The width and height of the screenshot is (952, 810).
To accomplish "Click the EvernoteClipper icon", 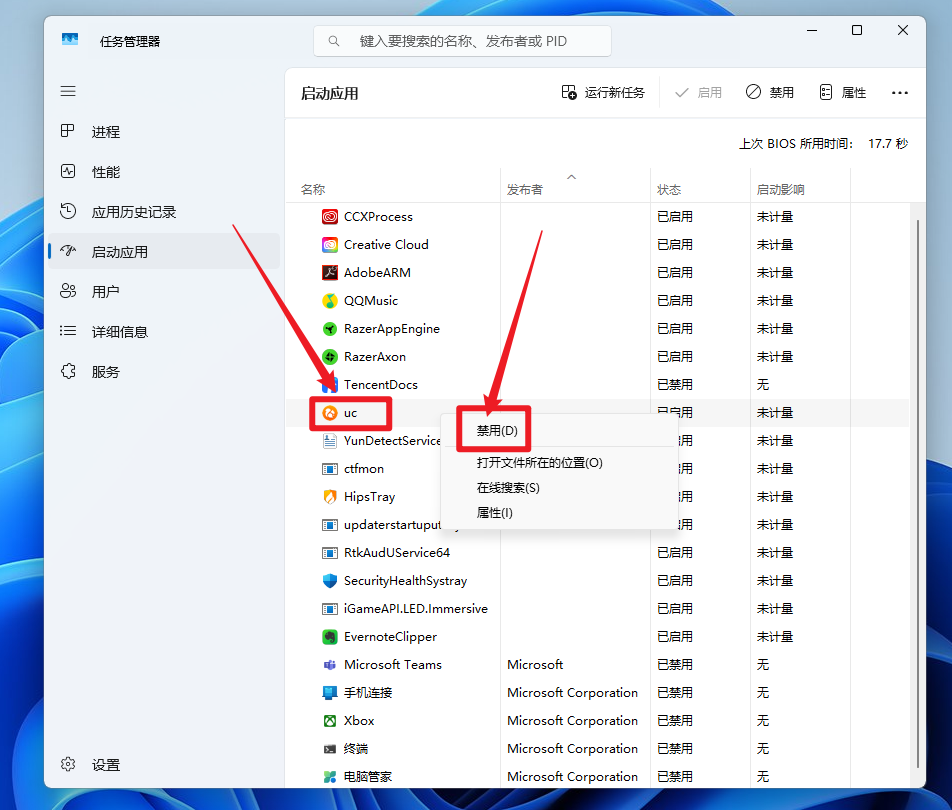I will coord(330,636).
